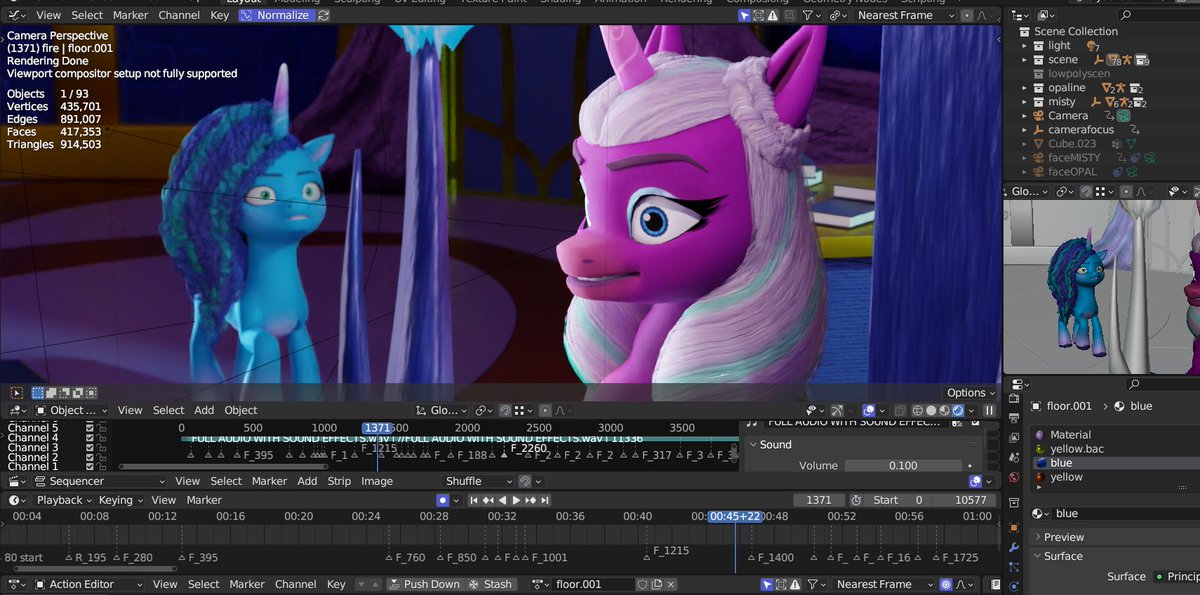Screen dimensions: 1200x595
Task: Click the end frame field showing 10577
Action: tap(964, 500)
